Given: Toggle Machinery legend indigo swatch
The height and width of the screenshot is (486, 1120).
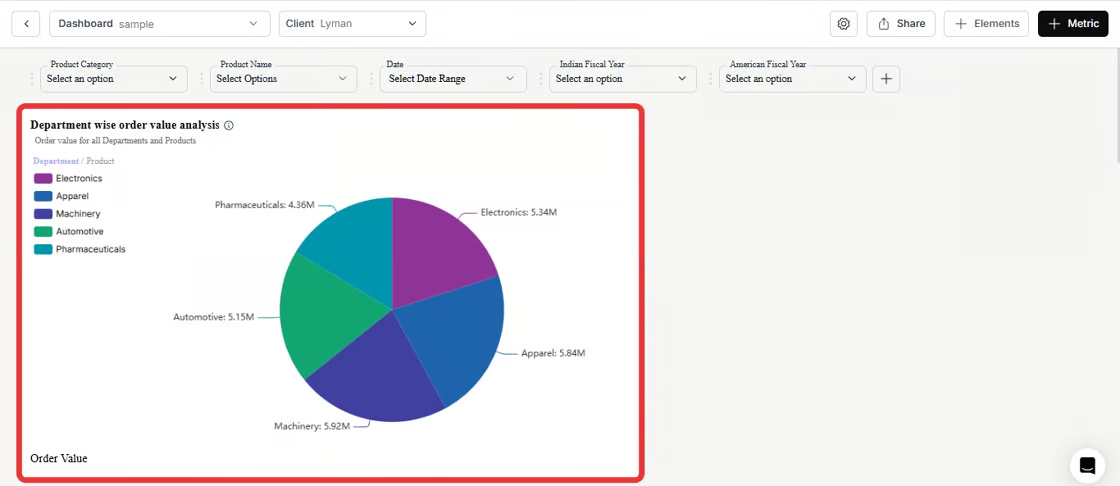Looking at the screenshot, I should pyautogui.click(x=43, y=214).
